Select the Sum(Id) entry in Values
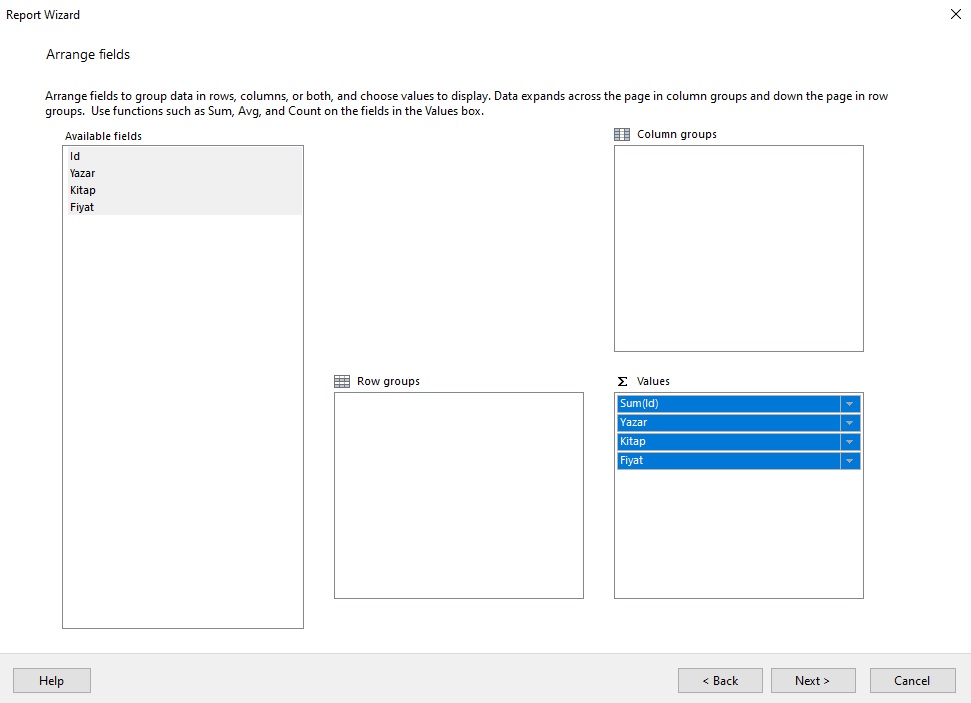Image resolution: width=971 pixels, height=703 pixels. [x=729, y=404]
